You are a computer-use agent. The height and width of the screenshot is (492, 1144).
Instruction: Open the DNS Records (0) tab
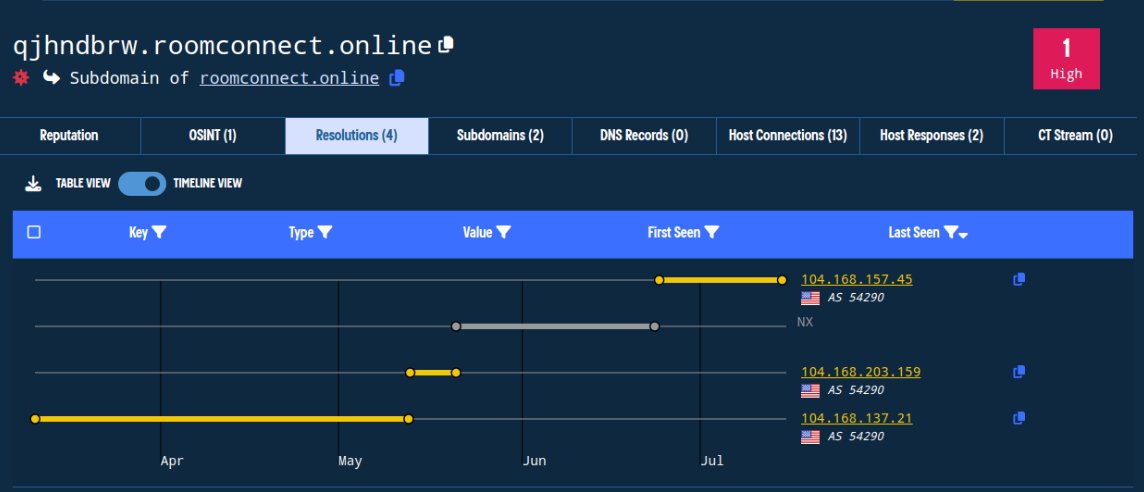pyautogui.click(x=644, y=135)
